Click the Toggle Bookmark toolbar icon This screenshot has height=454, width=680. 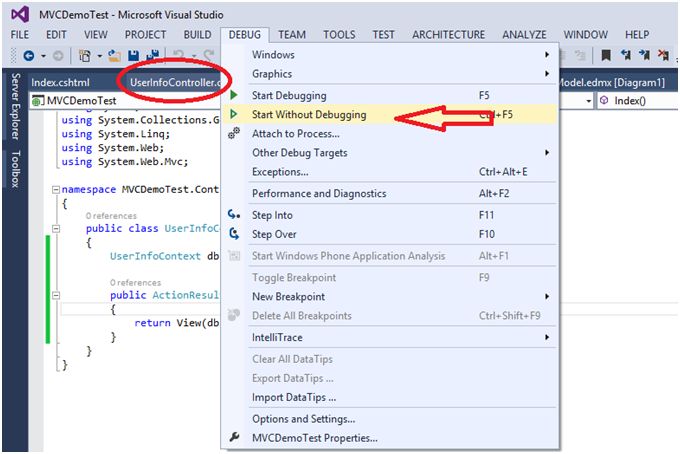(606, 55)
